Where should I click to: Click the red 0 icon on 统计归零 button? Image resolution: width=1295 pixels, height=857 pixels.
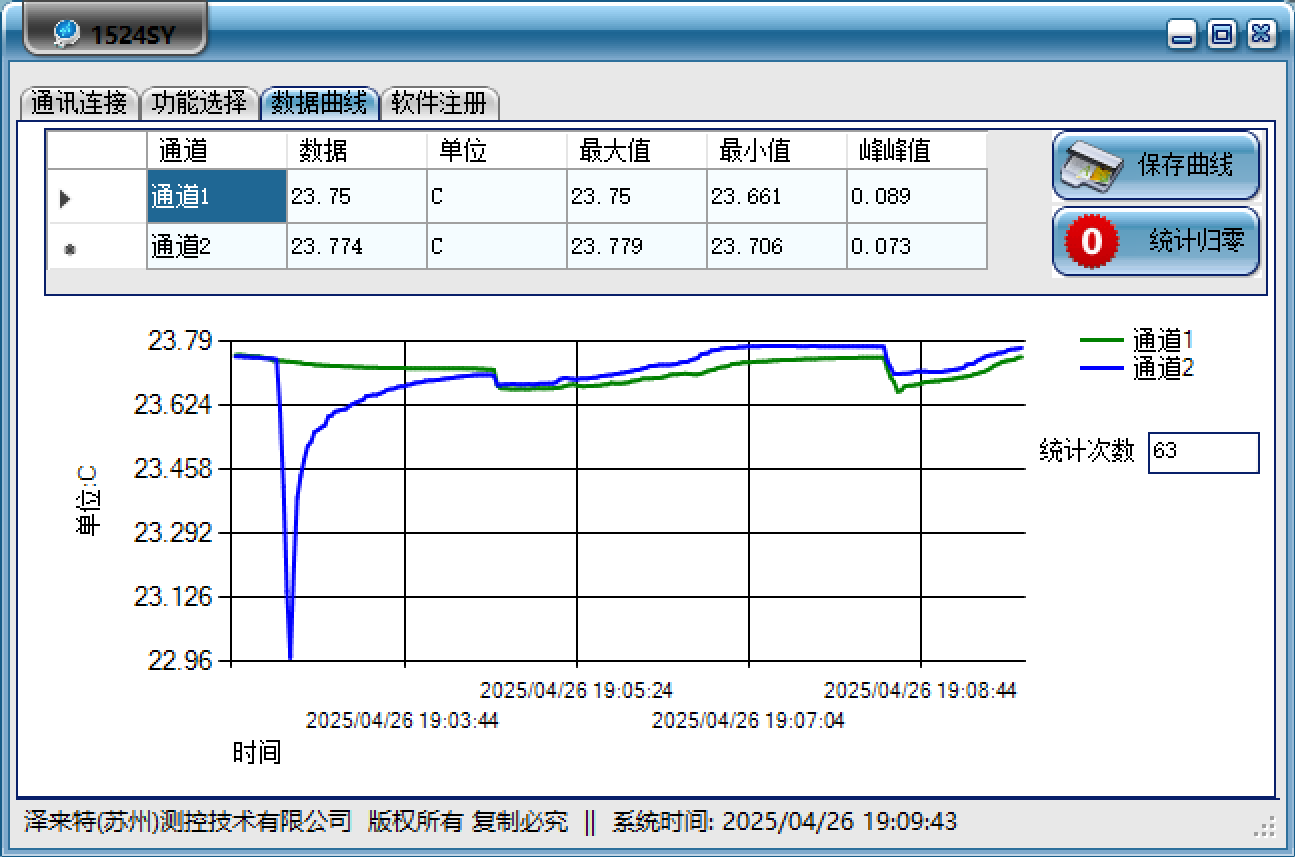click(x=1092, y=242)
